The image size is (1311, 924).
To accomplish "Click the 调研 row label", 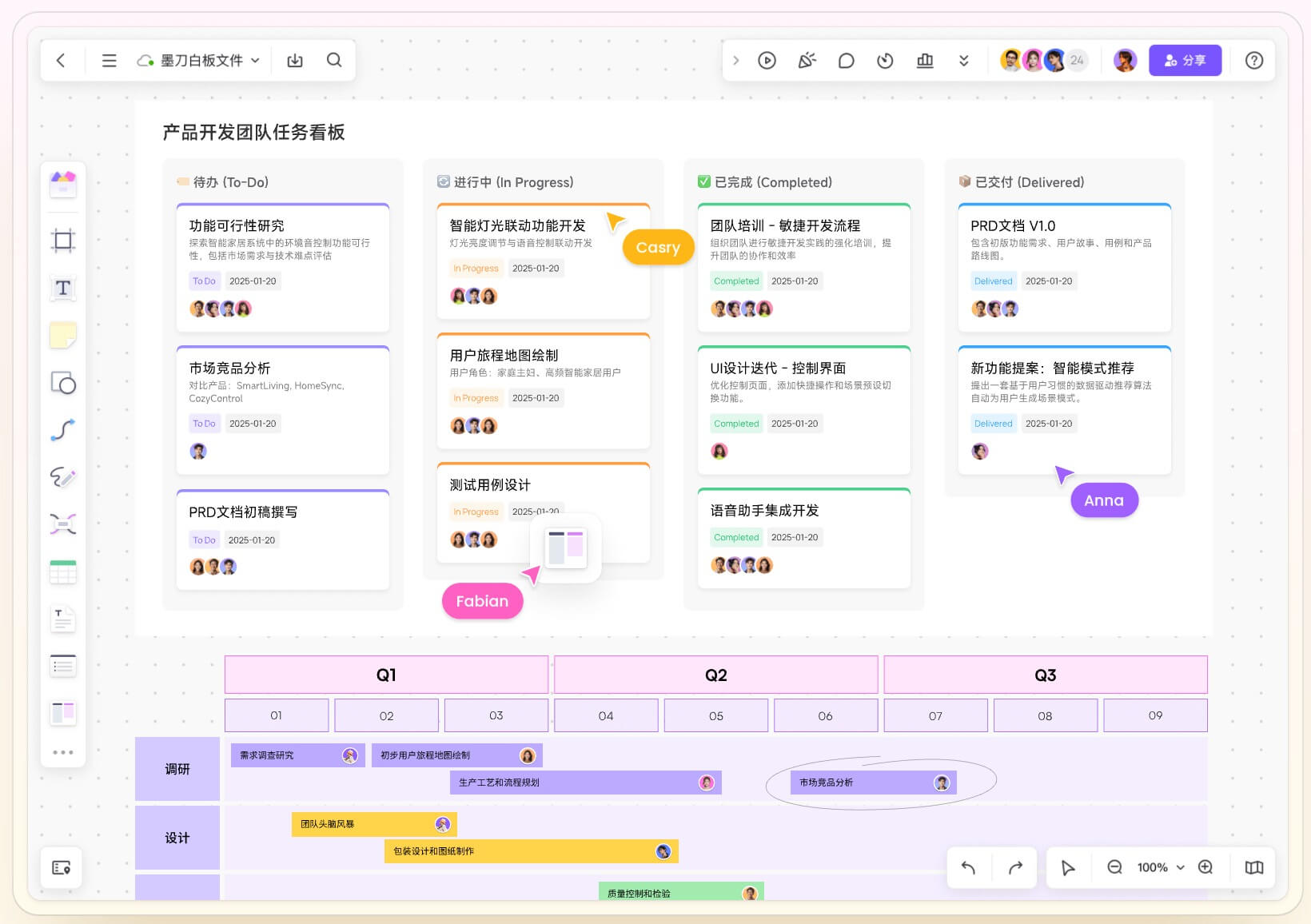I will pyautogui.click(x=177, y=769).
